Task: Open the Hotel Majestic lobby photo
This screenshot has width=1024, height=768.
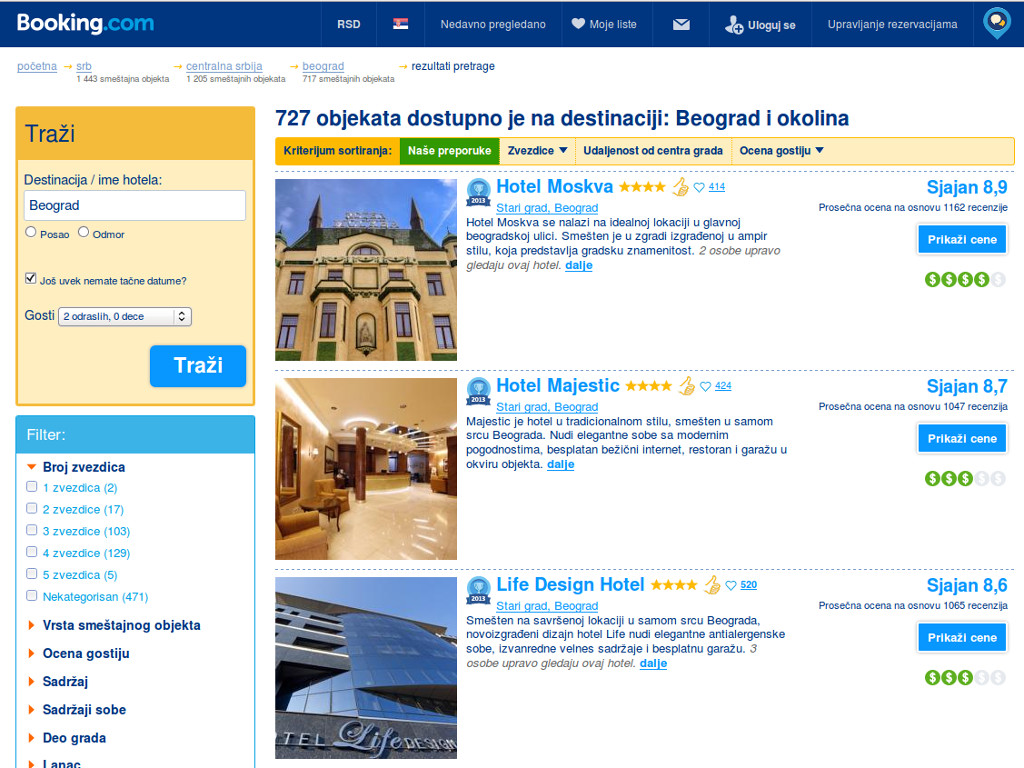Action: (x=366, y=469)
